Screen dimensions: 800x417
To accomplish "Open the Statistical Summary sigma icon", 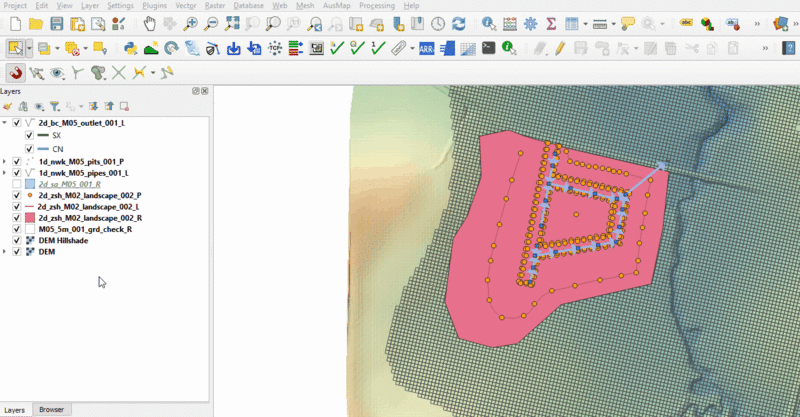I will 551,23.
